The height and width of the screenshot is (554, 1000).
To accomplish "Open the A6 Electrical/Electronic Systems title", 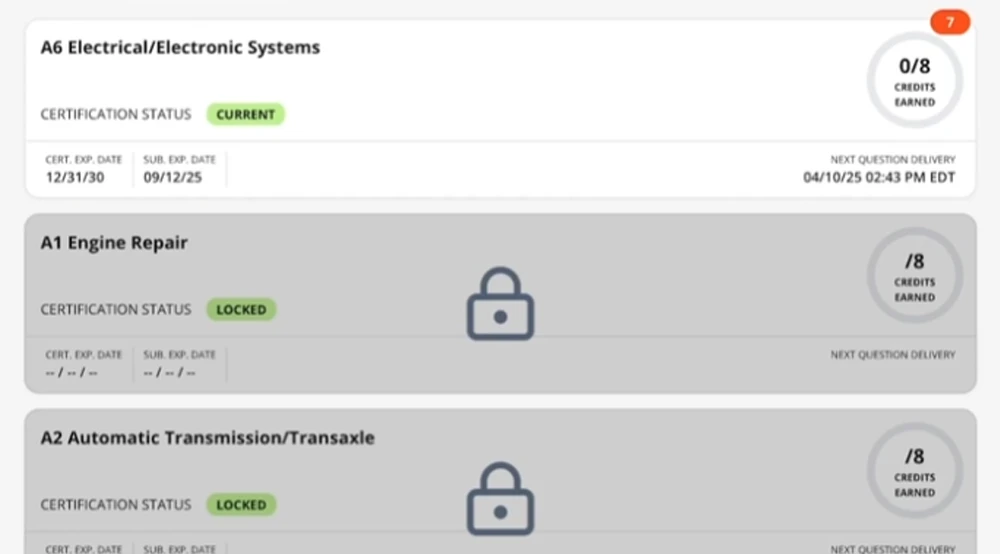I will pyautogui.click(x=180, y=48).
